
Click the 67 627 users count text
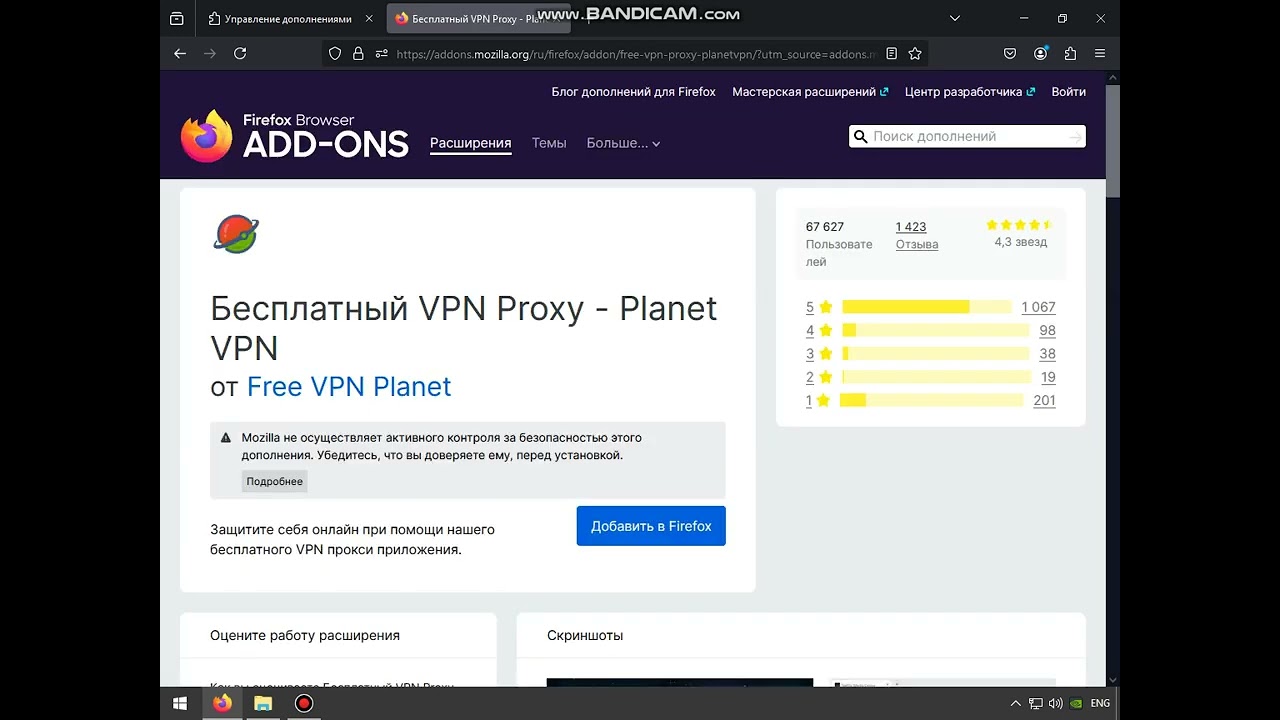(825, 227)
